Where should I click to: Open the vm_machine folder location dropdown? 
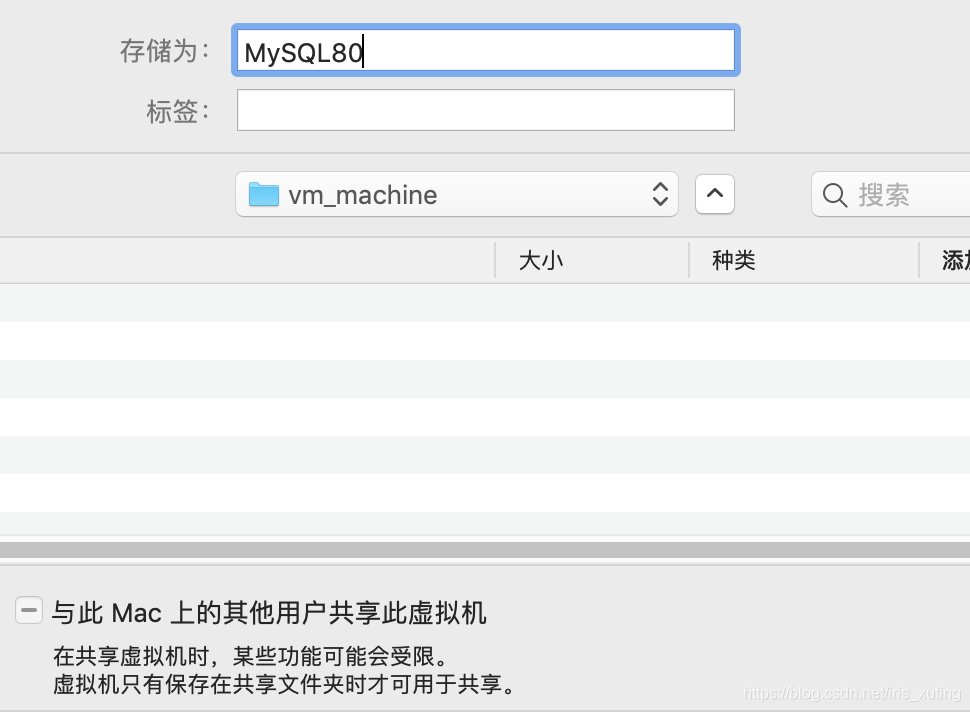coord(457,194)
